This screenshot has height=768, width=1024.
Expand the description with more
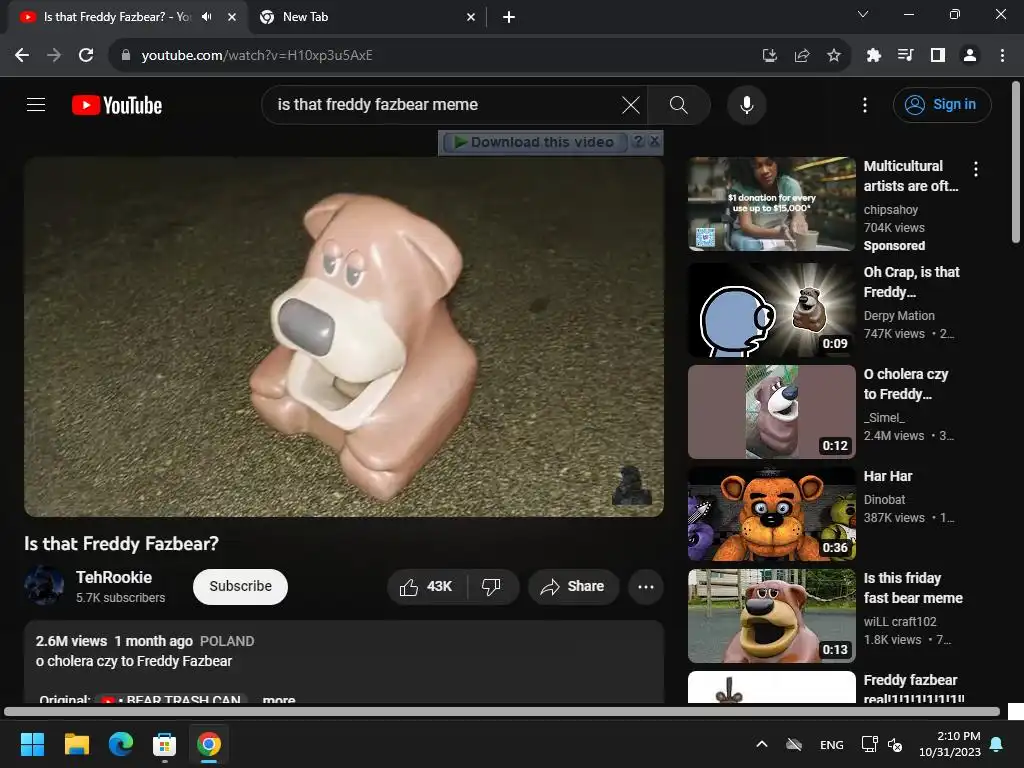coord(279,699)
